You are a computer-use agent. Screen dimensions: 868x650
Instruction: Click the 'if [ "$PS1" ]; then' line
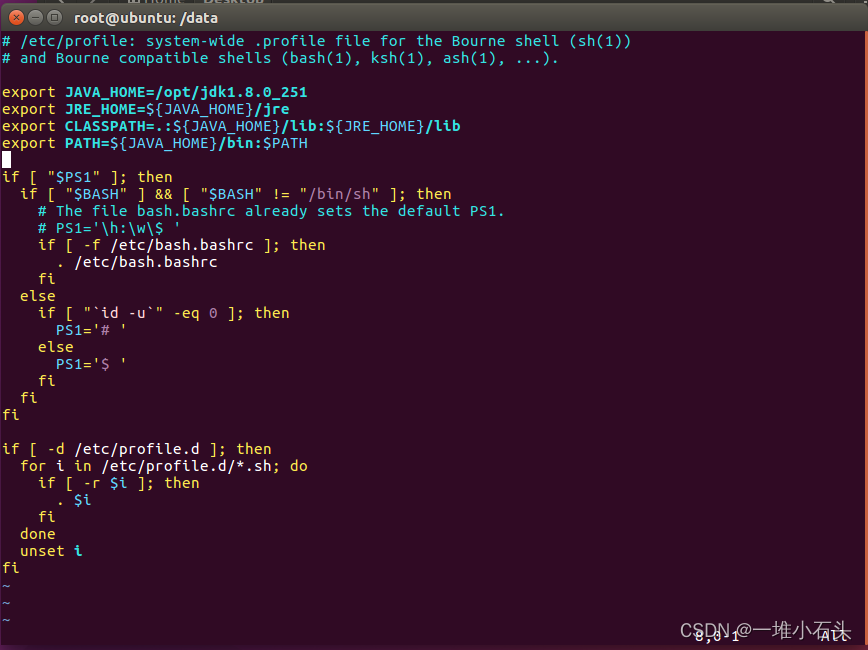tap(87, 177)
